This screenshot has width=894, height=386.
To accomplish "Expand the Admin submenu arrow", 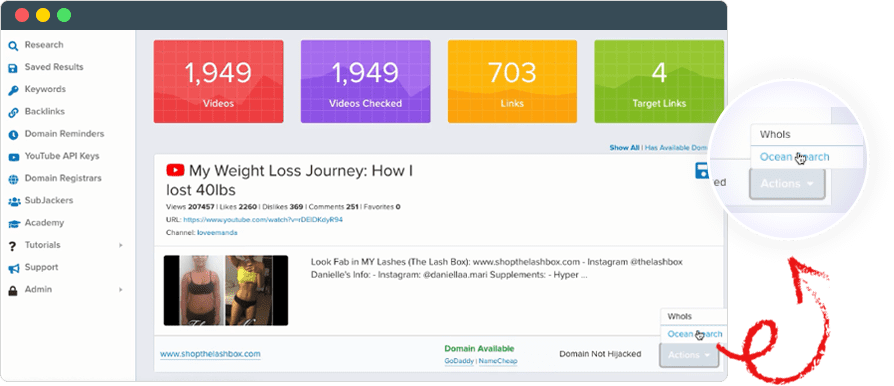I will tap(120, 290).
